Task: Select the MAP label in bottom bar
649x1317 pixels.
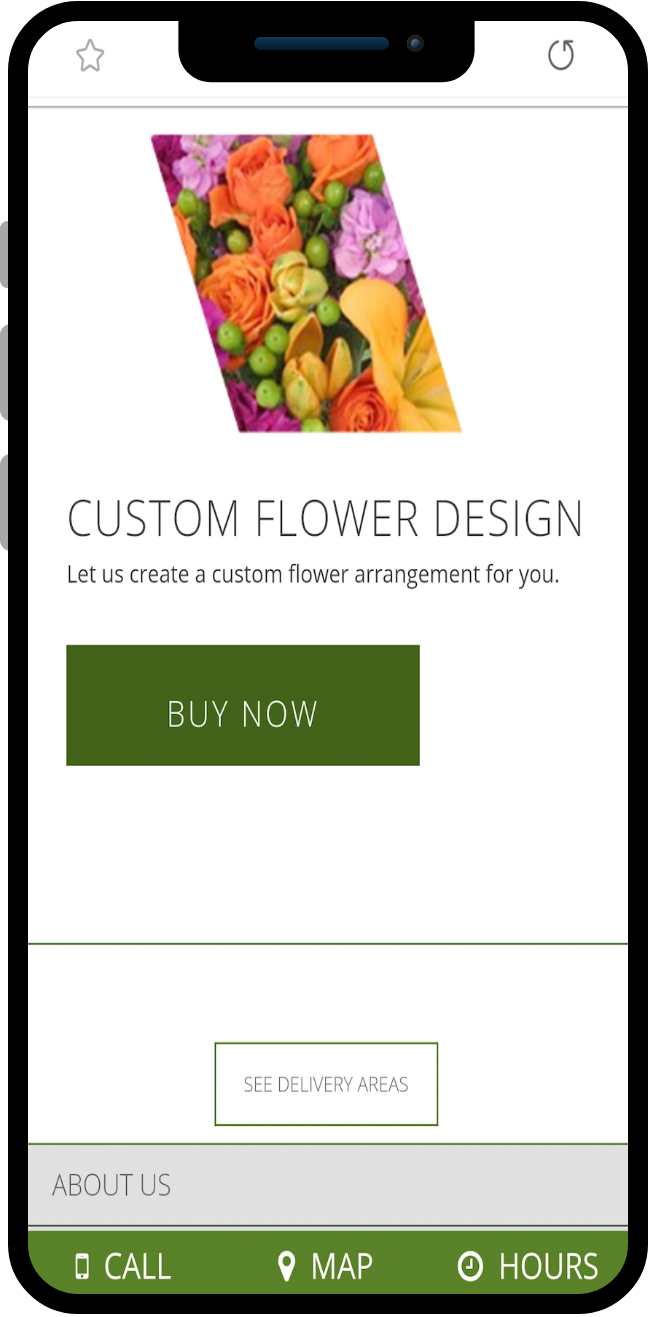Action: coord(342,1267)
